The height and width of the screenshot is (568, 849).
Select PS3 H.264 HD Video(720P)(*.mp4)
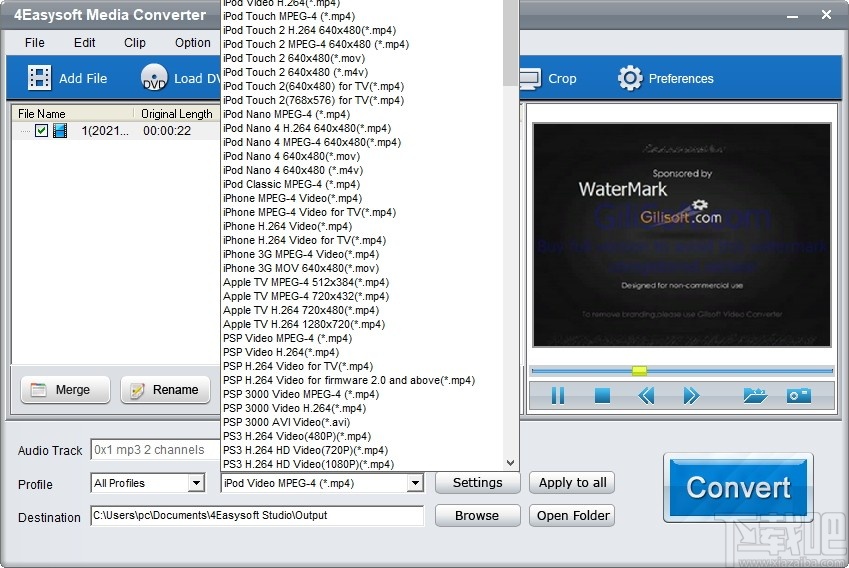click(x=305, y=451)
